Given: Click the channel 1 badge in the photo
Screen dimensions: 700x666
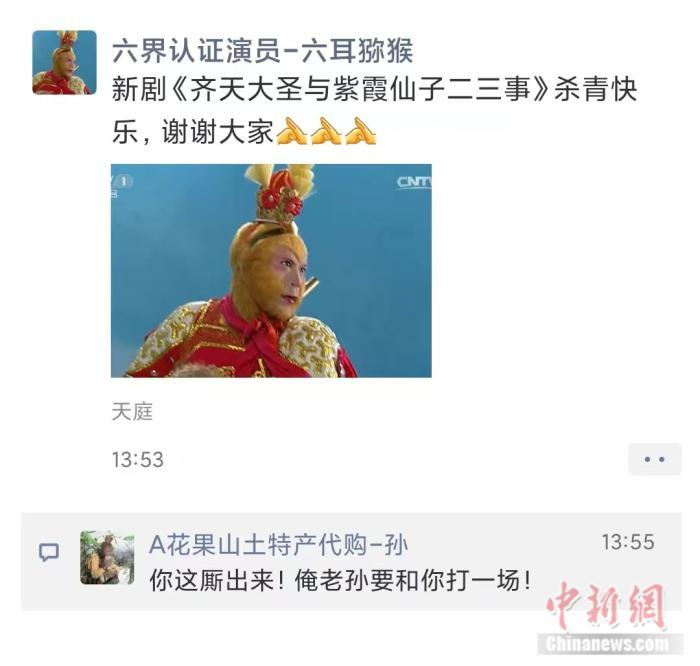Looking at the screenshot, I should [x=122, y=182].
